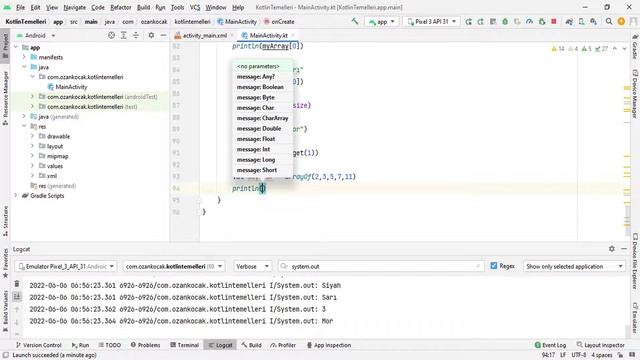This screenshot has width=640, height=360.
Task: Expand the manifests folder
Action: click(x=24, y=57)
